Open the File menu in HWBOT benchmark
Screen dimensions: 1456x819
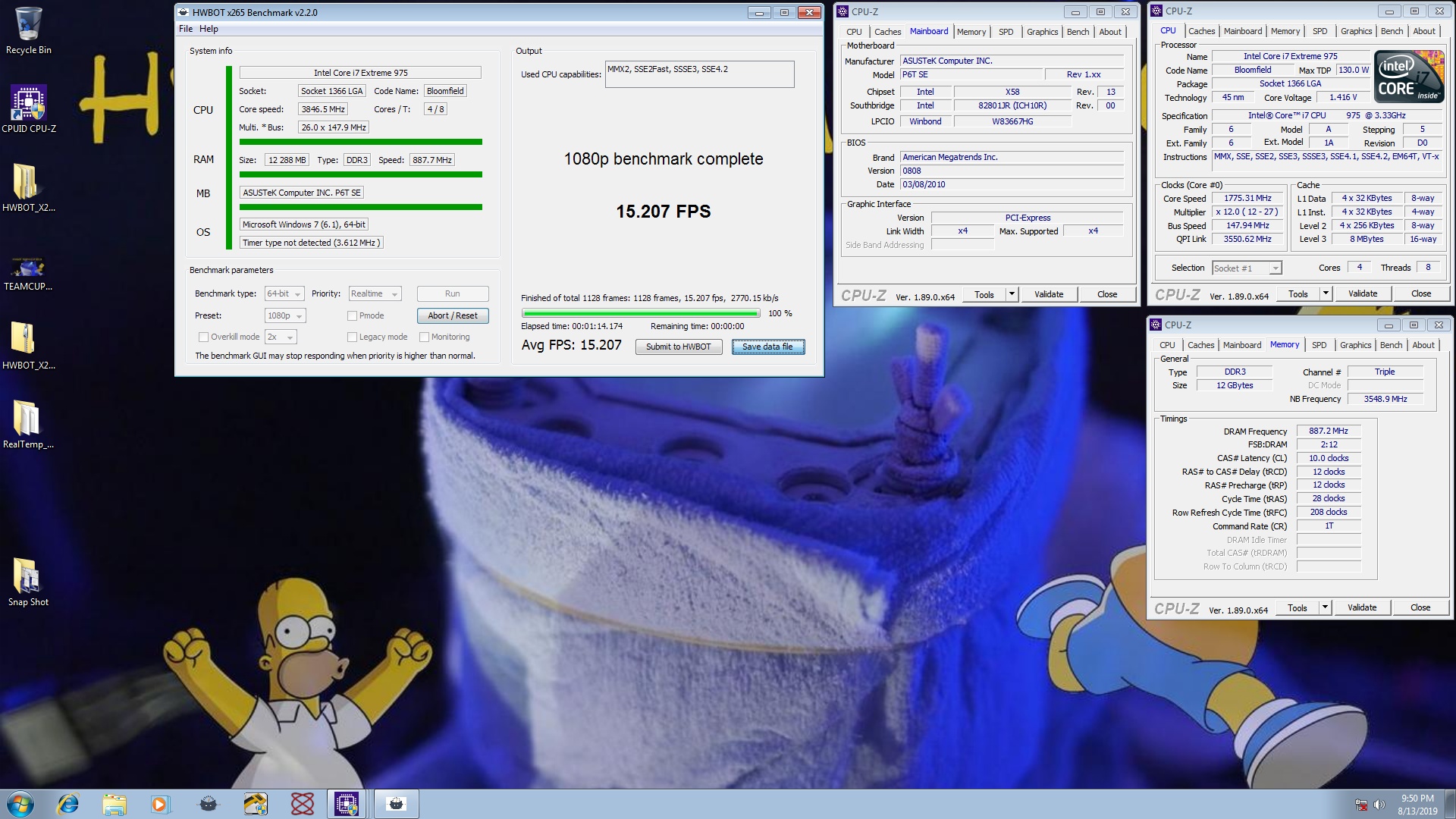186,29
